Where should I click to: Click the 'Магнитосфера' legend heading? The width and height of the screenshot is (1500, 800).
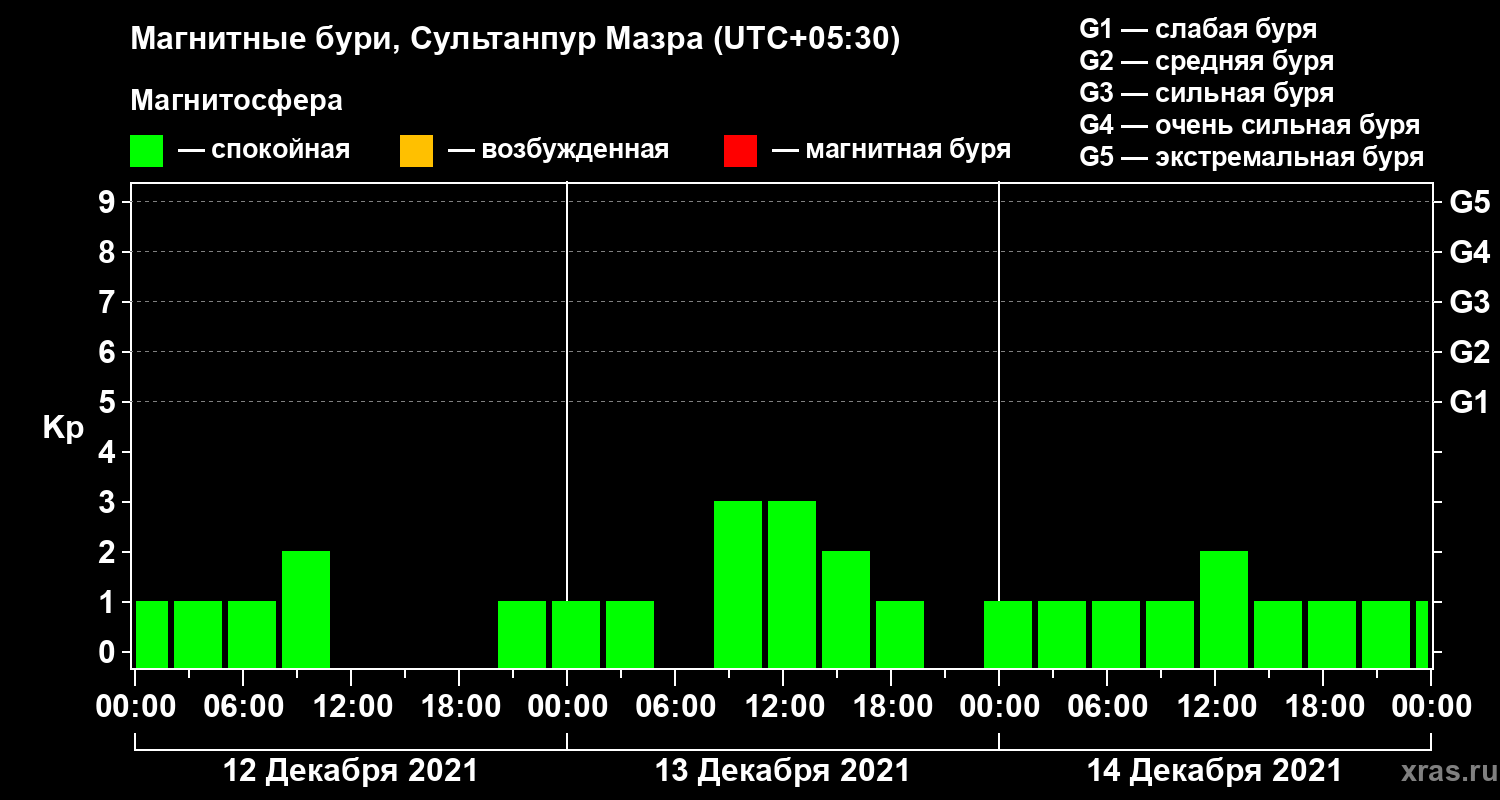click(236, 101)
